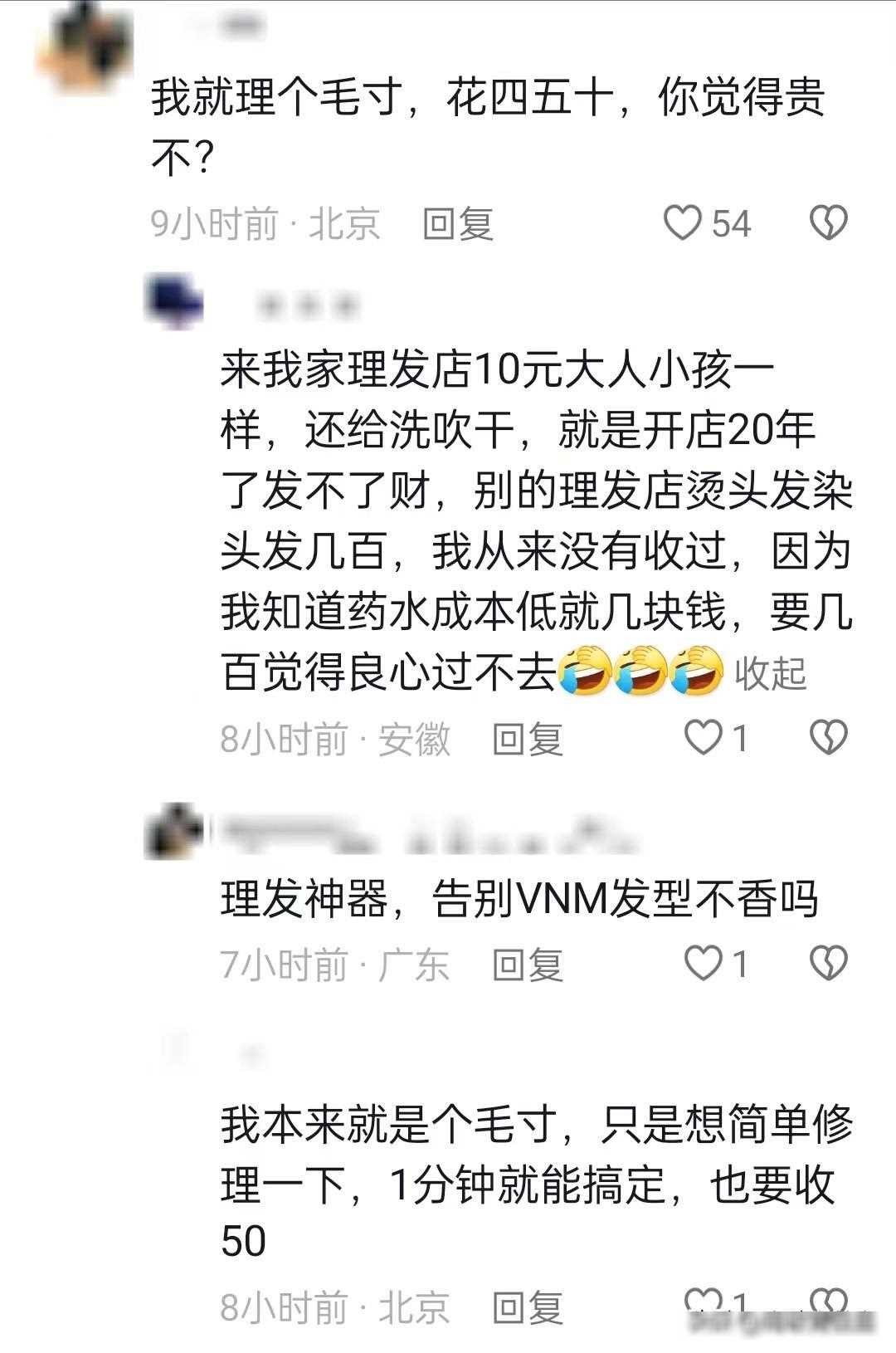Screen dimensions: 896x1353
Task: Open blurred username of Guangdong commenter
Action: (x=423, y=834)
